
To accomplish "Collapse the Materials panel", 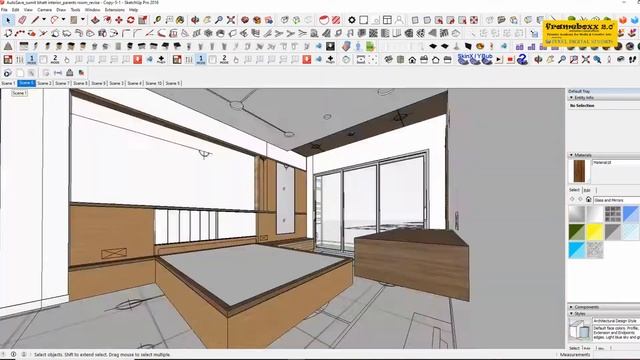I will [571, 155].
